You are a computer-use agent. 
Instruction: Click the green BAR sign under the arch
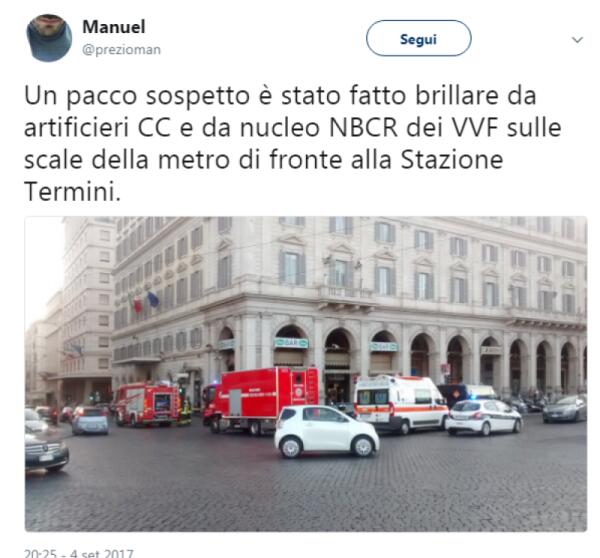[291, 343]
